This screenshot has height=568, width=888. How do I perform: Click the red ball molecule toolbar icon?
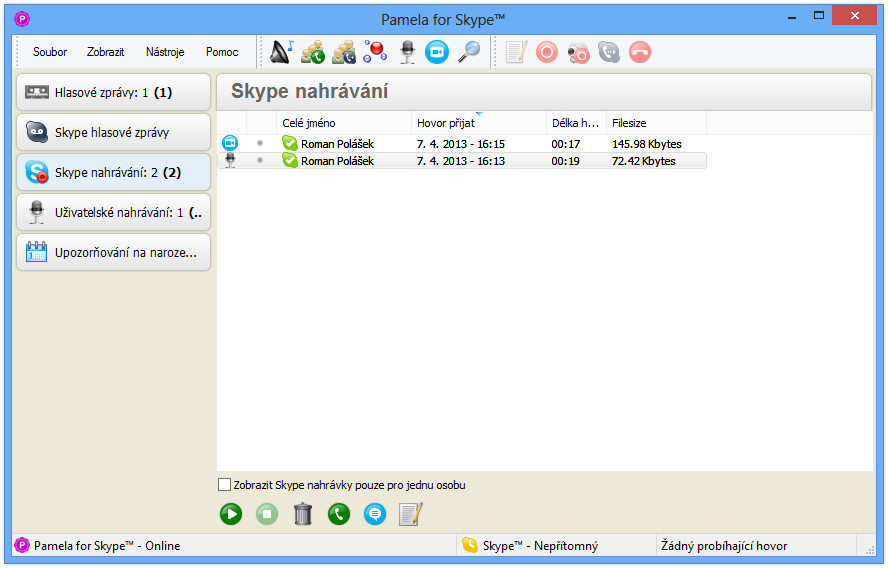(375, 52)
